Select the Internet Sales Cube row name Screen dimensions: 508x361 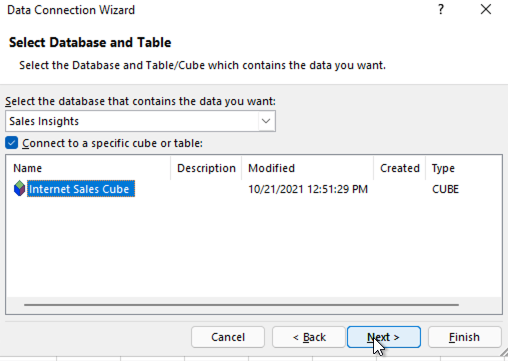(81, 189)
